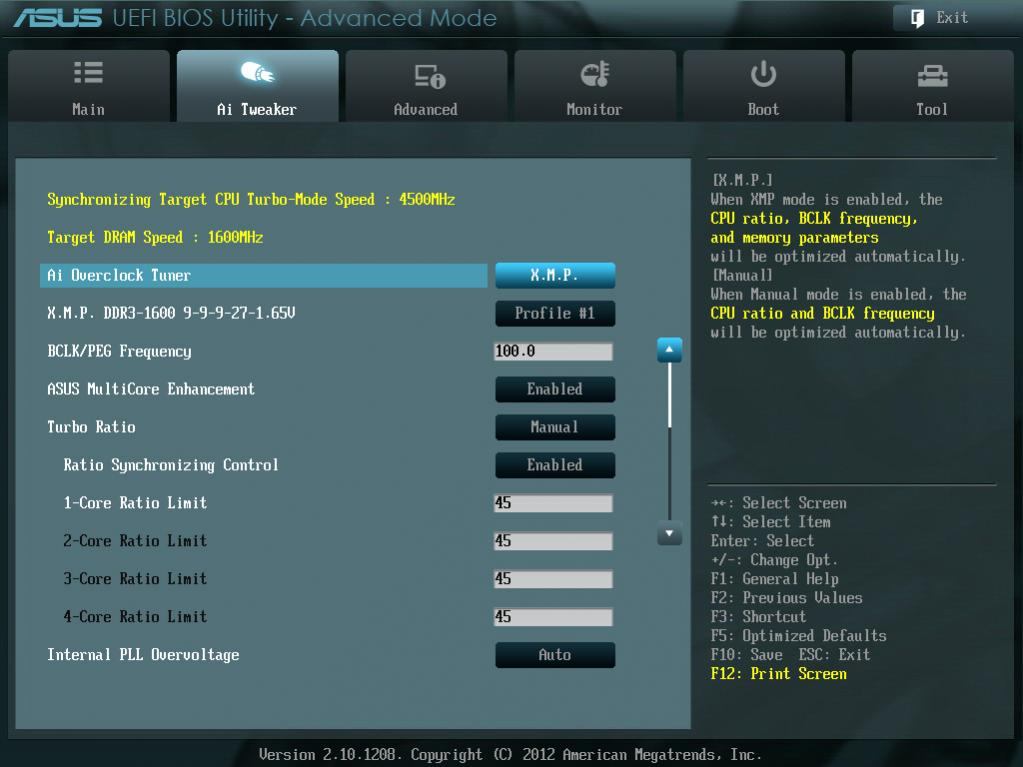Select the Turbo Ratio label
This screenshot has width=1023, height=767.
tap(91, 427)
